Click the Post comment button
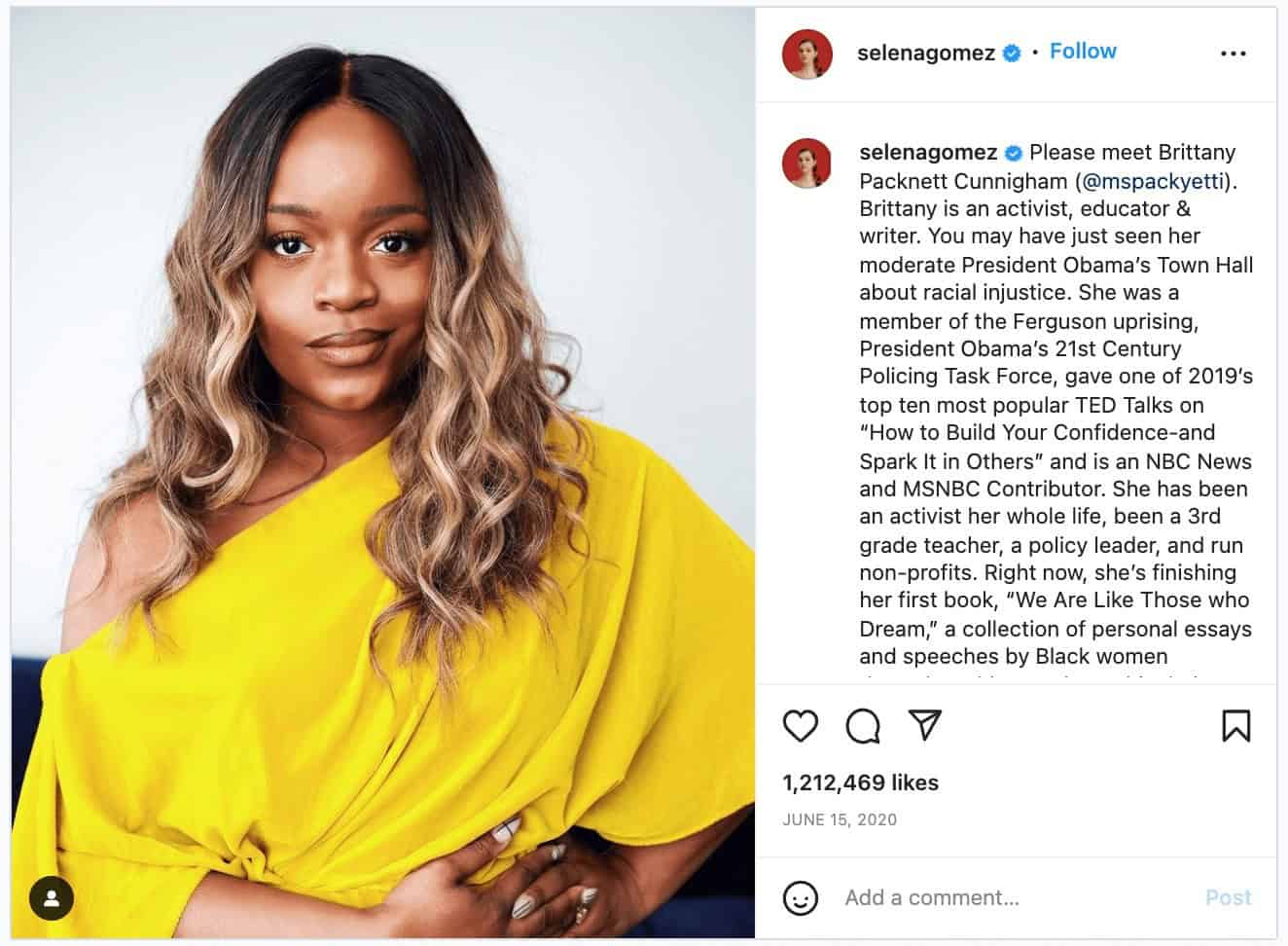 pyautogui.click(x=1228, y=897)
